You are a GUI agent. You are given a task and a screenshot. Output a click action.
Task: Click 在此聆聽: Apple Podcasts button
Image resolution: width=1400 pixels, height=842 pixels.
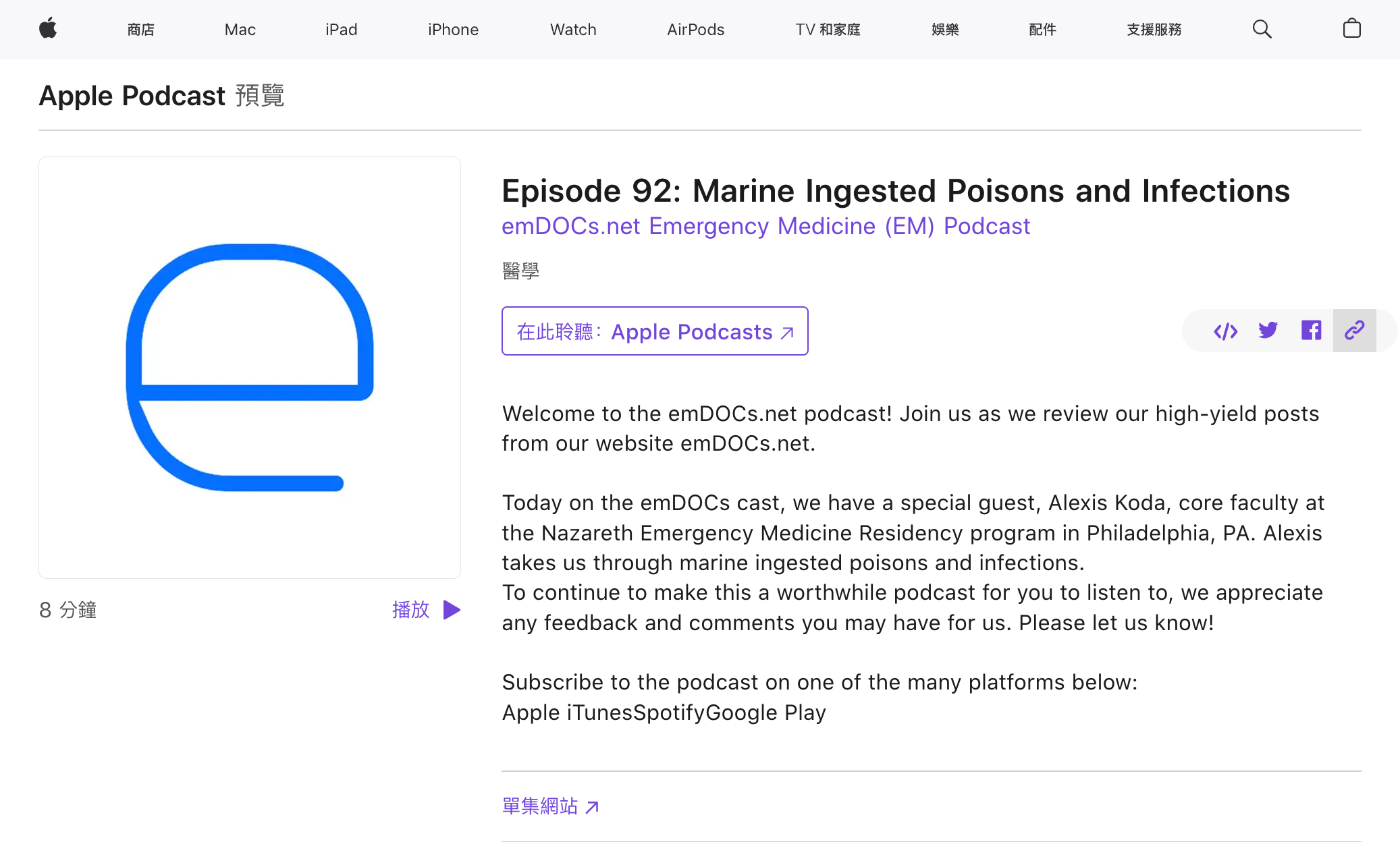pyautogui.click(x=655, y=331)
